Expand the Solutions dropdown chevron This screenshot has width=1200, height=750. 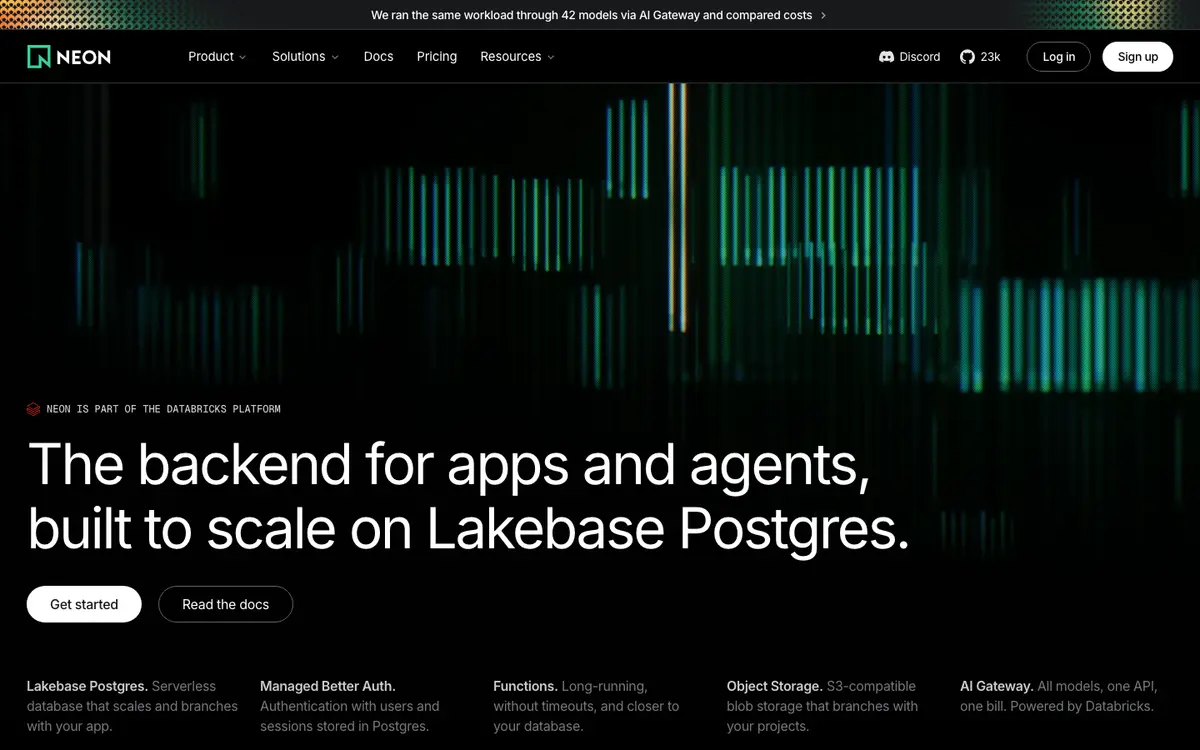pyautogui.click(x=335, y=57)
